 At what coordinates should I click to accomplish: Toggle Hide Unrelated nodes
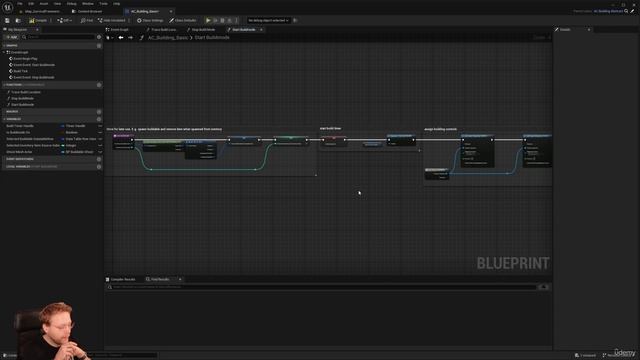tap(112, 20)
